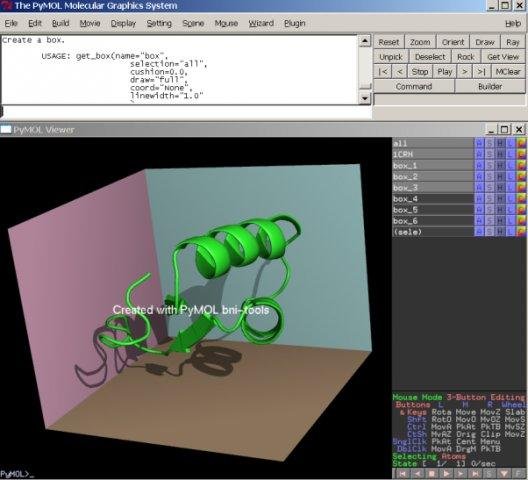Click the step-back frame icon in viewer
Screen dimensions: 528x480
click(x=417, y=474)
